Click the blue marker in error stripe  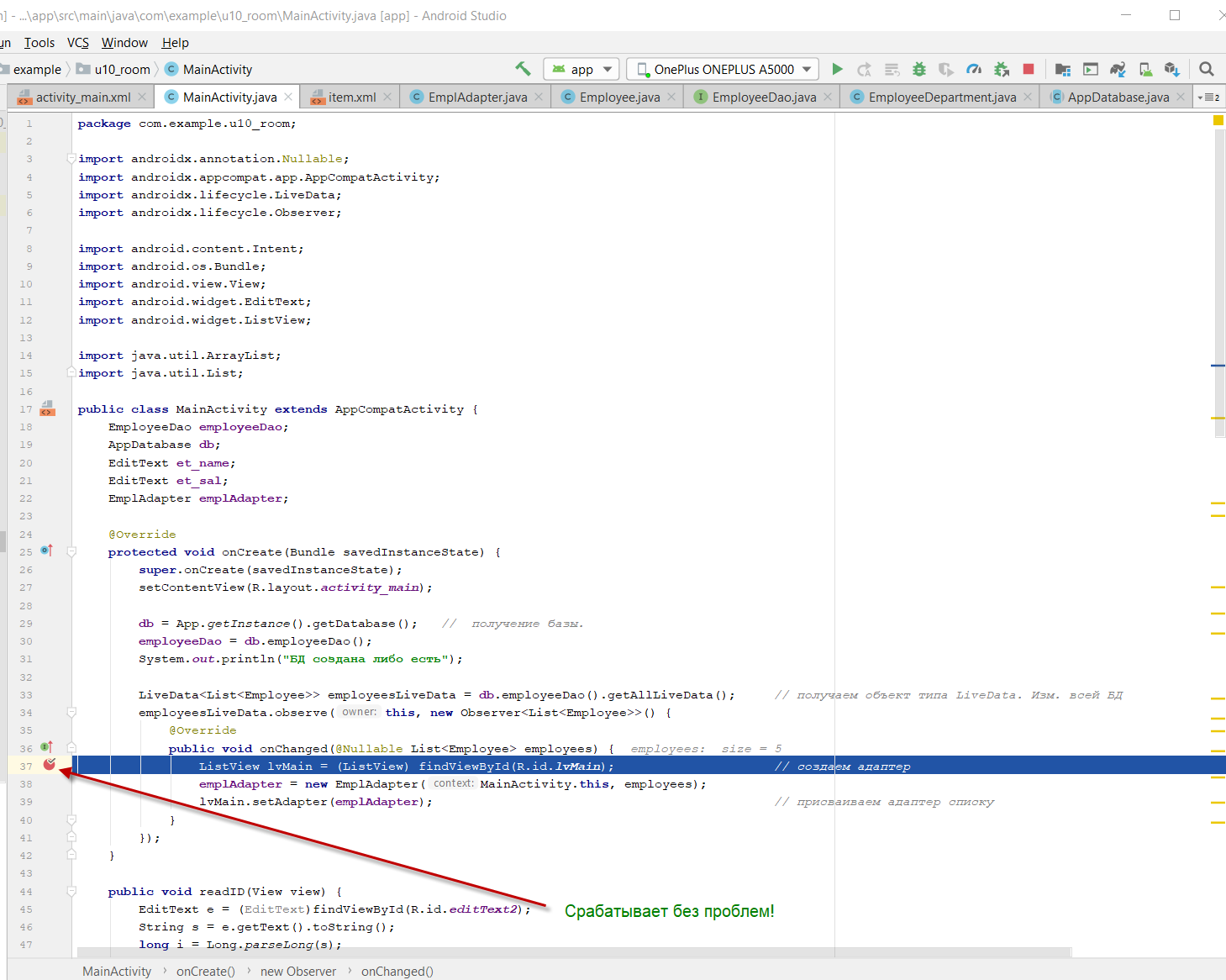tap(1218, 366)
